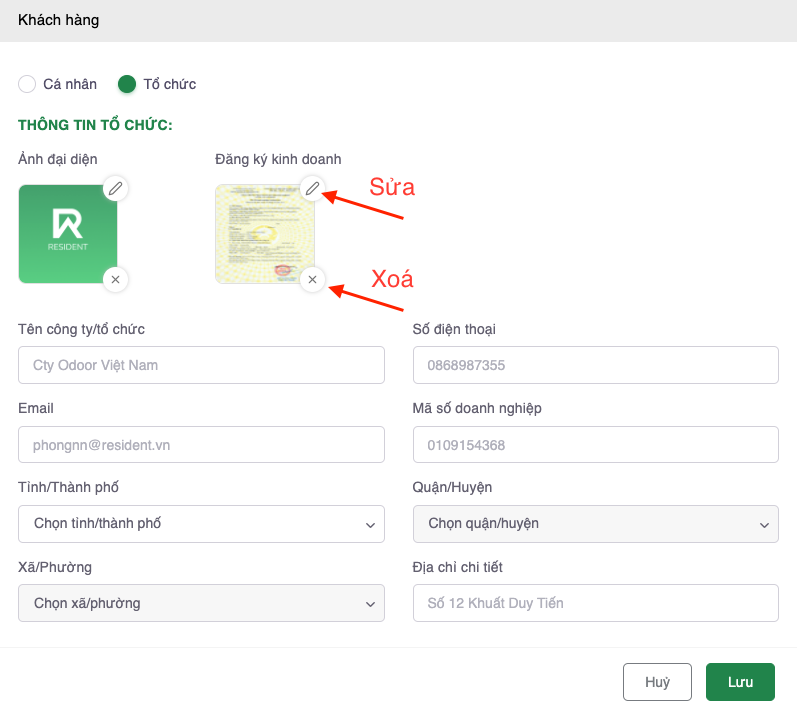Focus the Email input field
This screenshot has height=713, width=797.
point(201,444)
